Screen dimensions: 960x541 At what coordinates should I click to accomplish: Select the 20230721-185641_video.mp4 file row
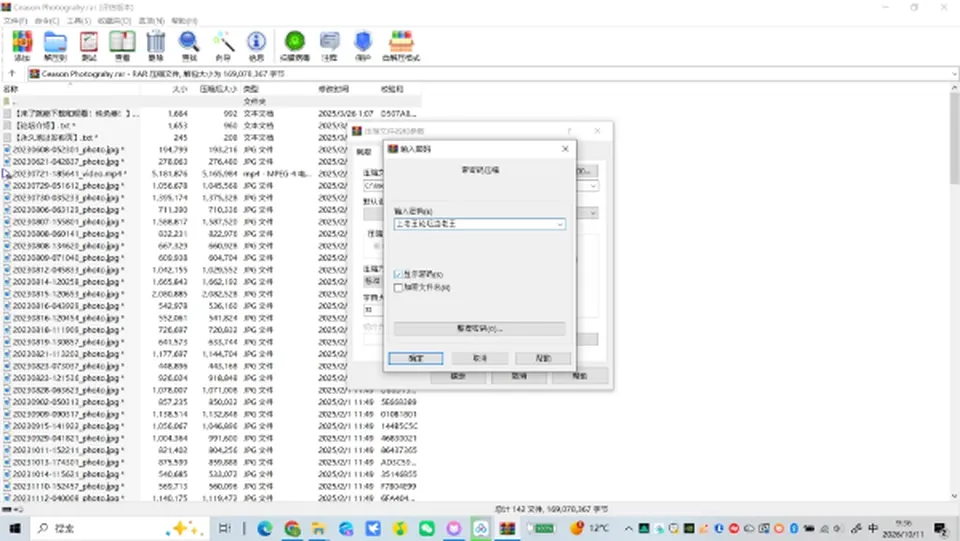coord(211,174)
